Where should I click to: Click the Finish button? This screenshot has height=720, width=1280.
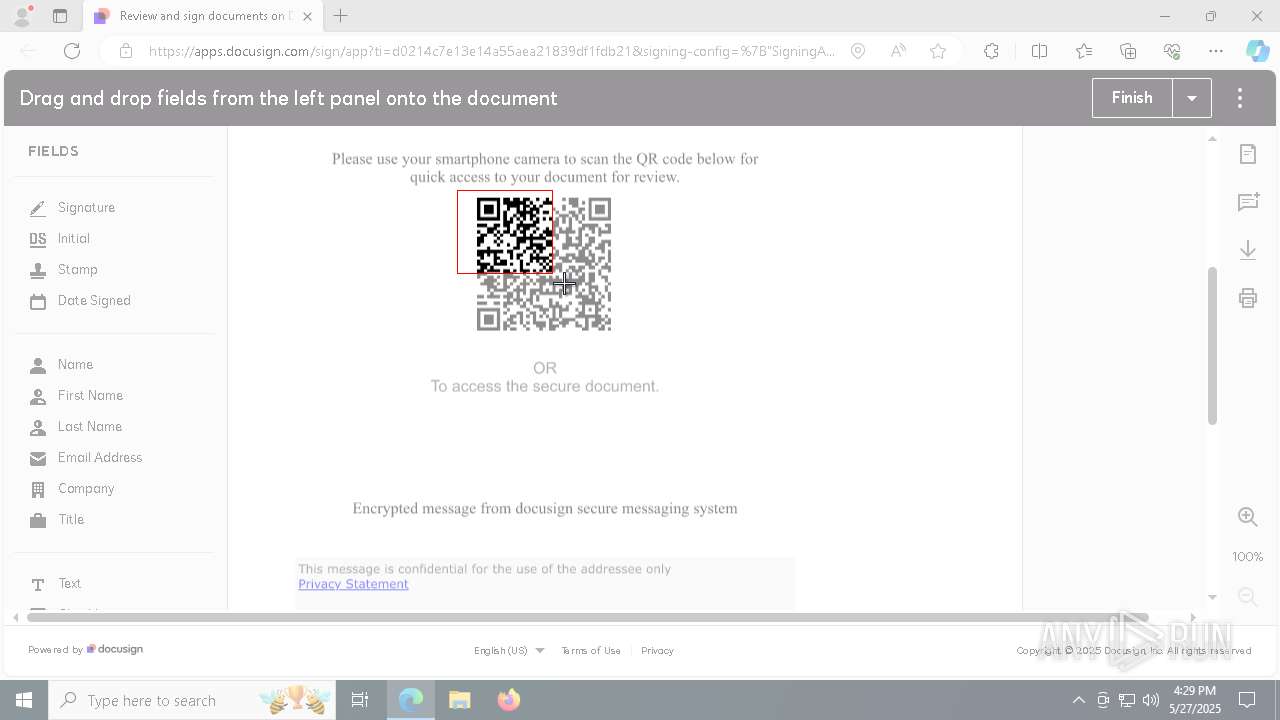tap(1132, 98)
